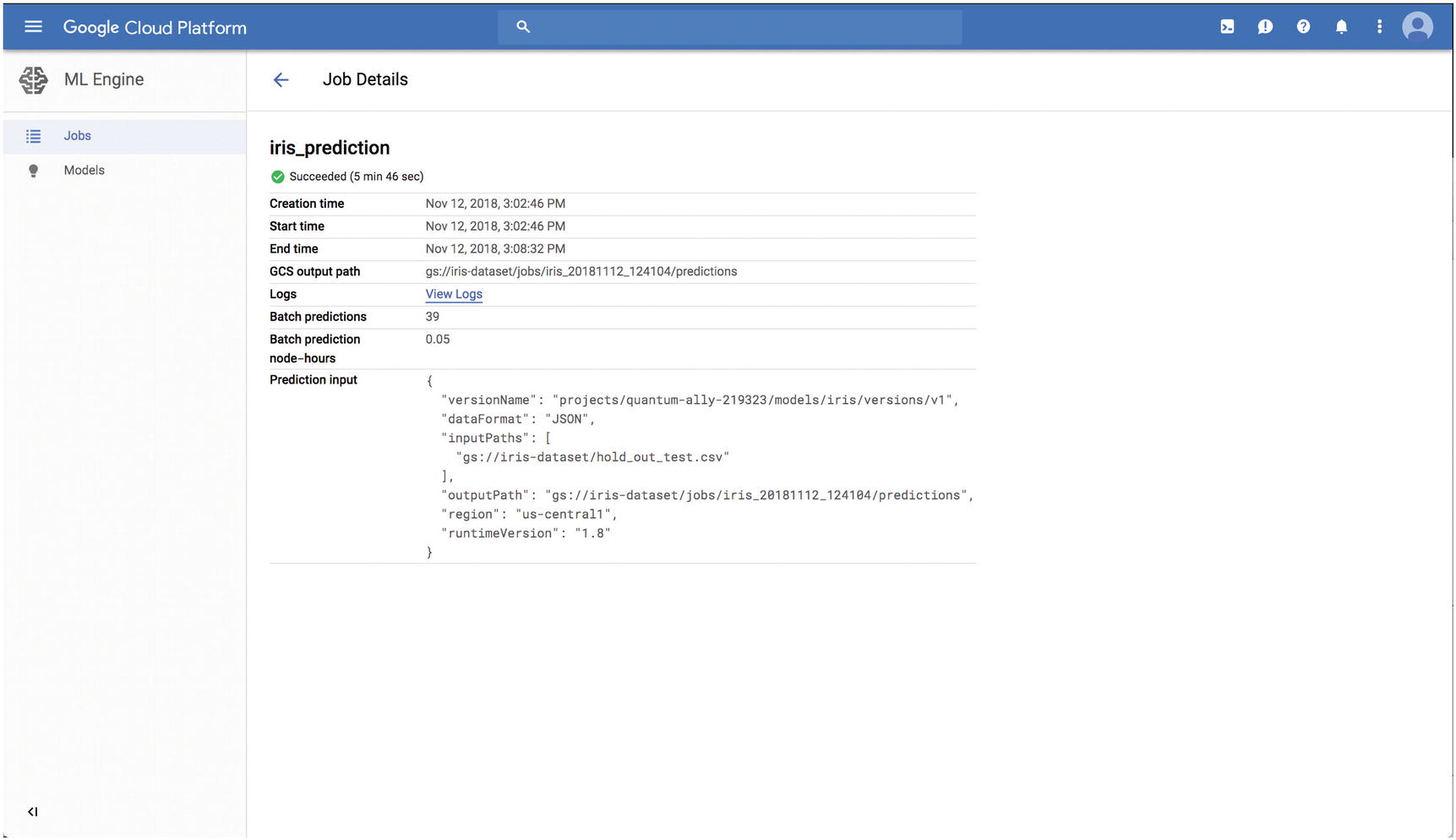
Task: Activate Cloud Shell icon
Action: click(x=1227, y=27)
